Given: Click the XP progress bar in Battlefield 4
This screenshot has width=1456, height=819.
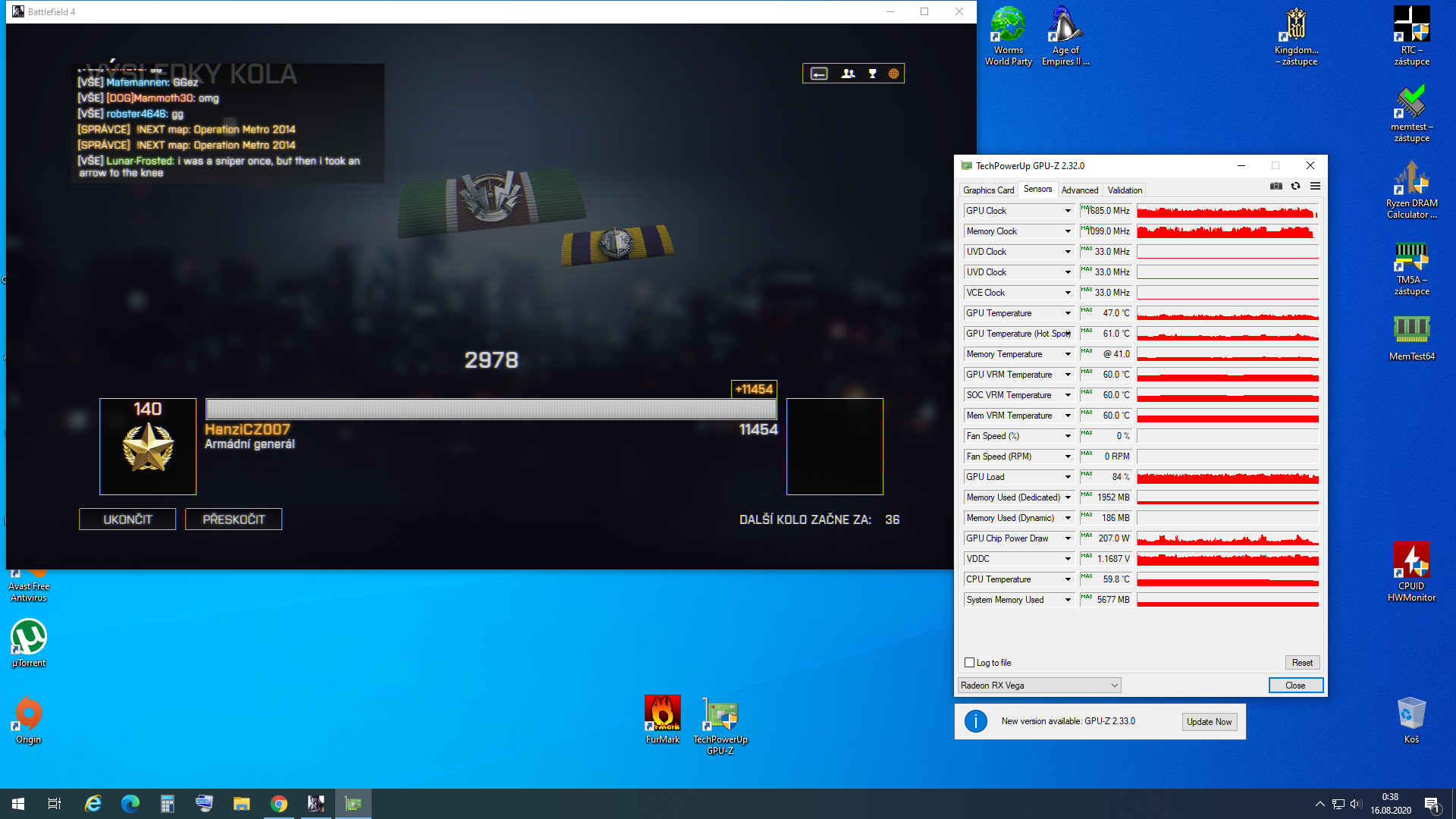Looking at the screenshot, I should 491,409.
